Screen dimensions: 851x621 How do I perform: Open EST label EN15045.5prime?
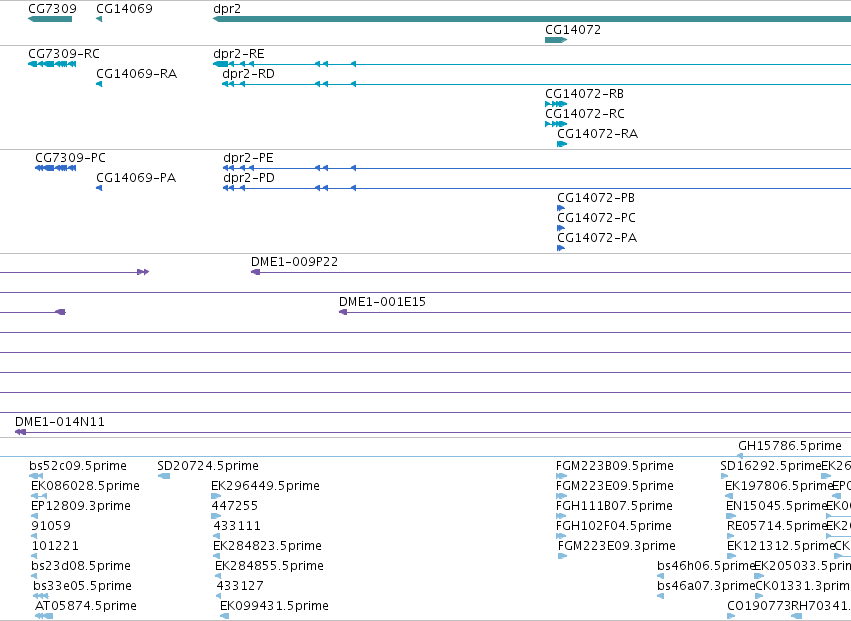coord(777,506)
